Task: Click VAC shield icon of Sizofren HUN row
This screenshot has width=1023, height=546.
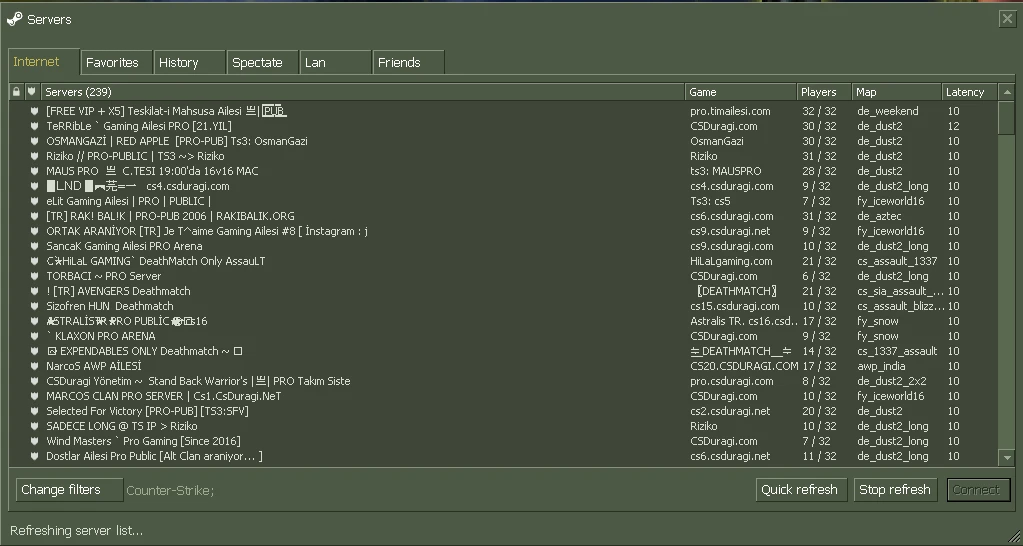Action: pos(35,306)
